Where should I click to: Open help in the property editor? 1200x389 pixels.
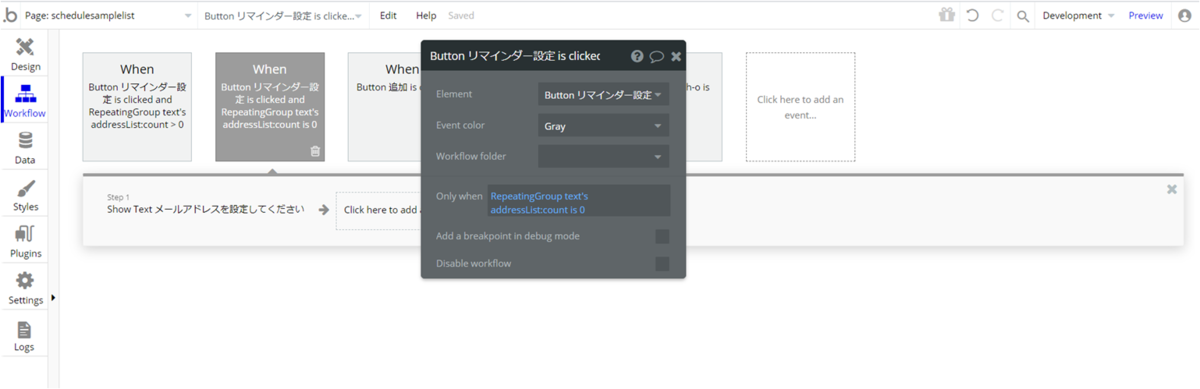pos(637,56)
